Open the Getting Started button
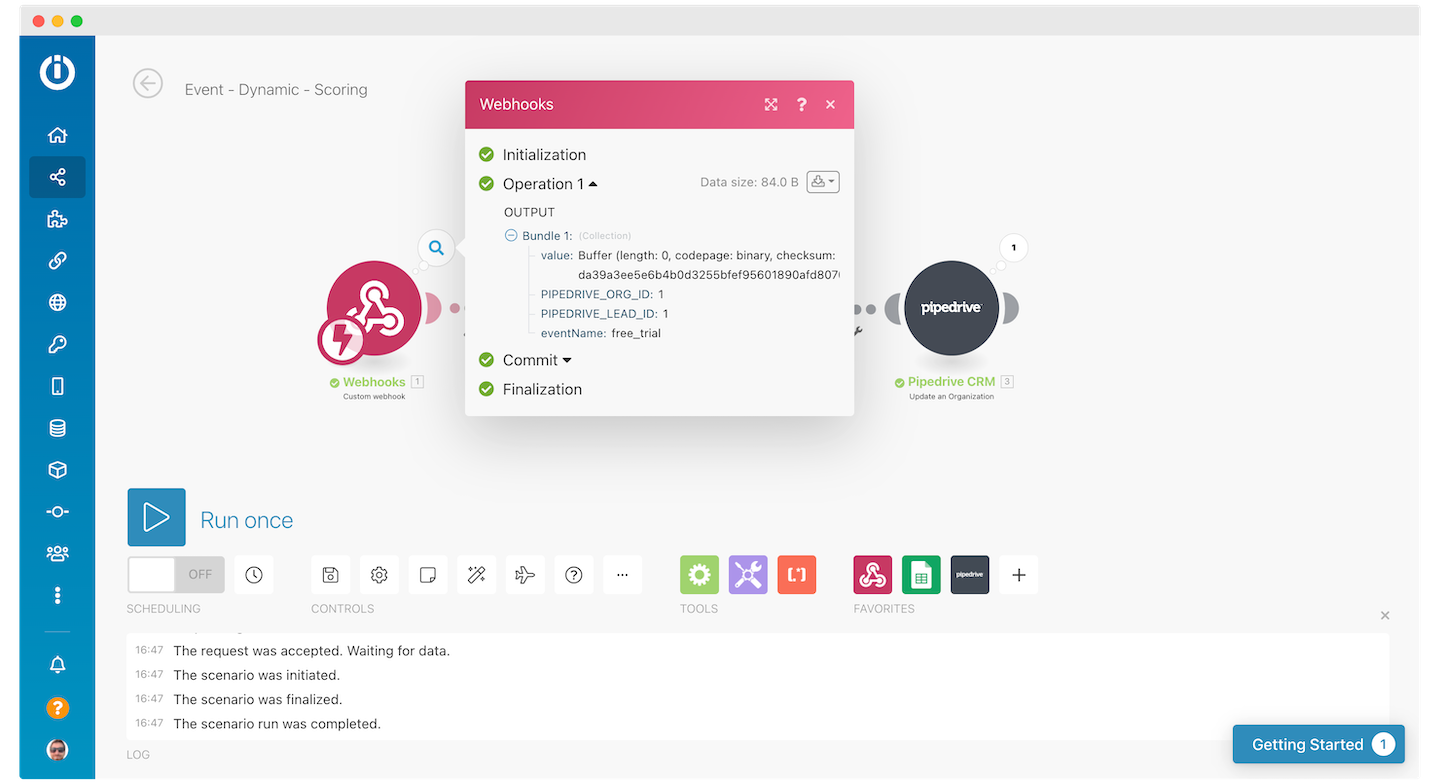 (1319, 744)
